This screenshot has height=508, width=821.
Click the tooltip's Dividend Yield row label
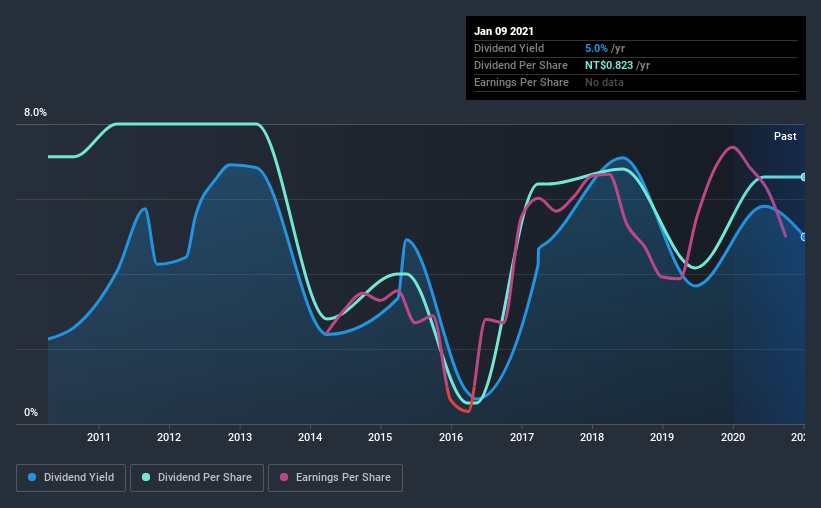[x=509, y=48]
